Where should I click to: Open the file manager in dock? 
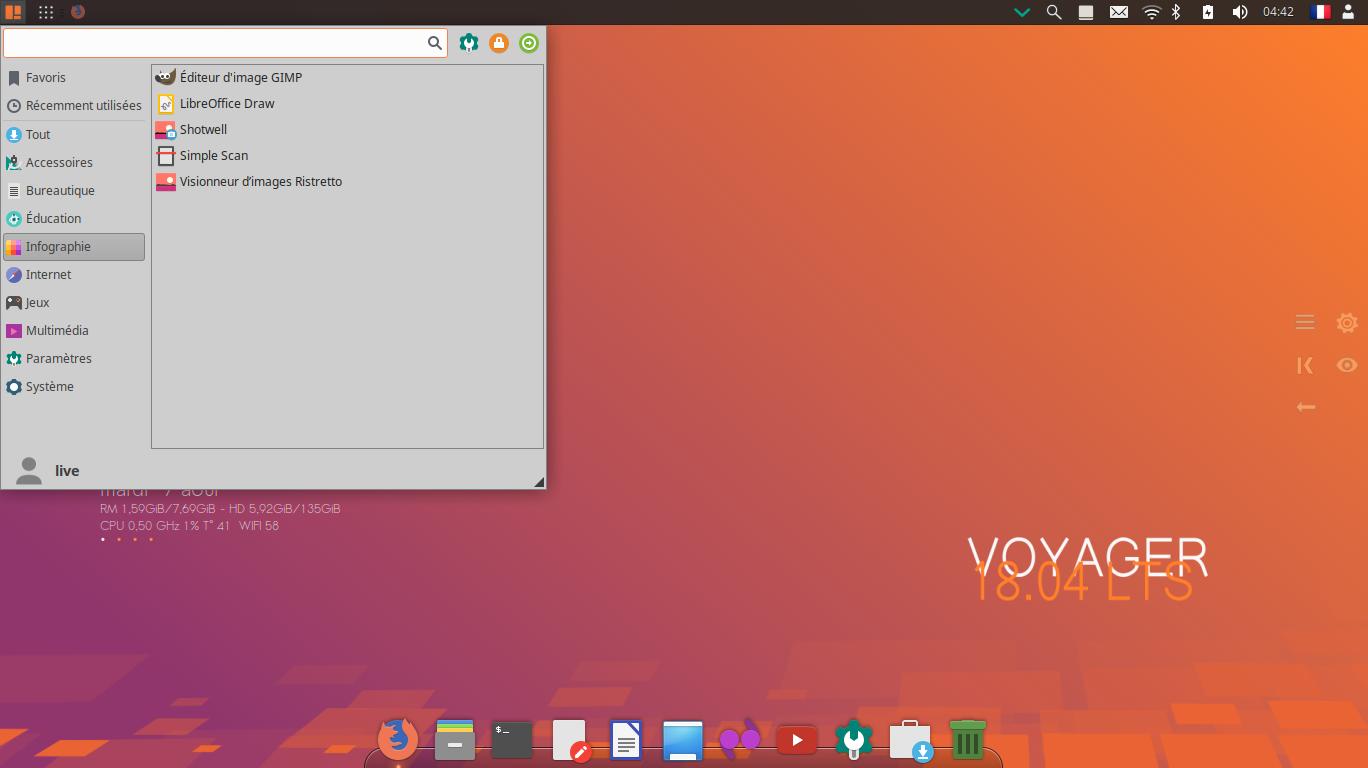[x=455, y=740]
